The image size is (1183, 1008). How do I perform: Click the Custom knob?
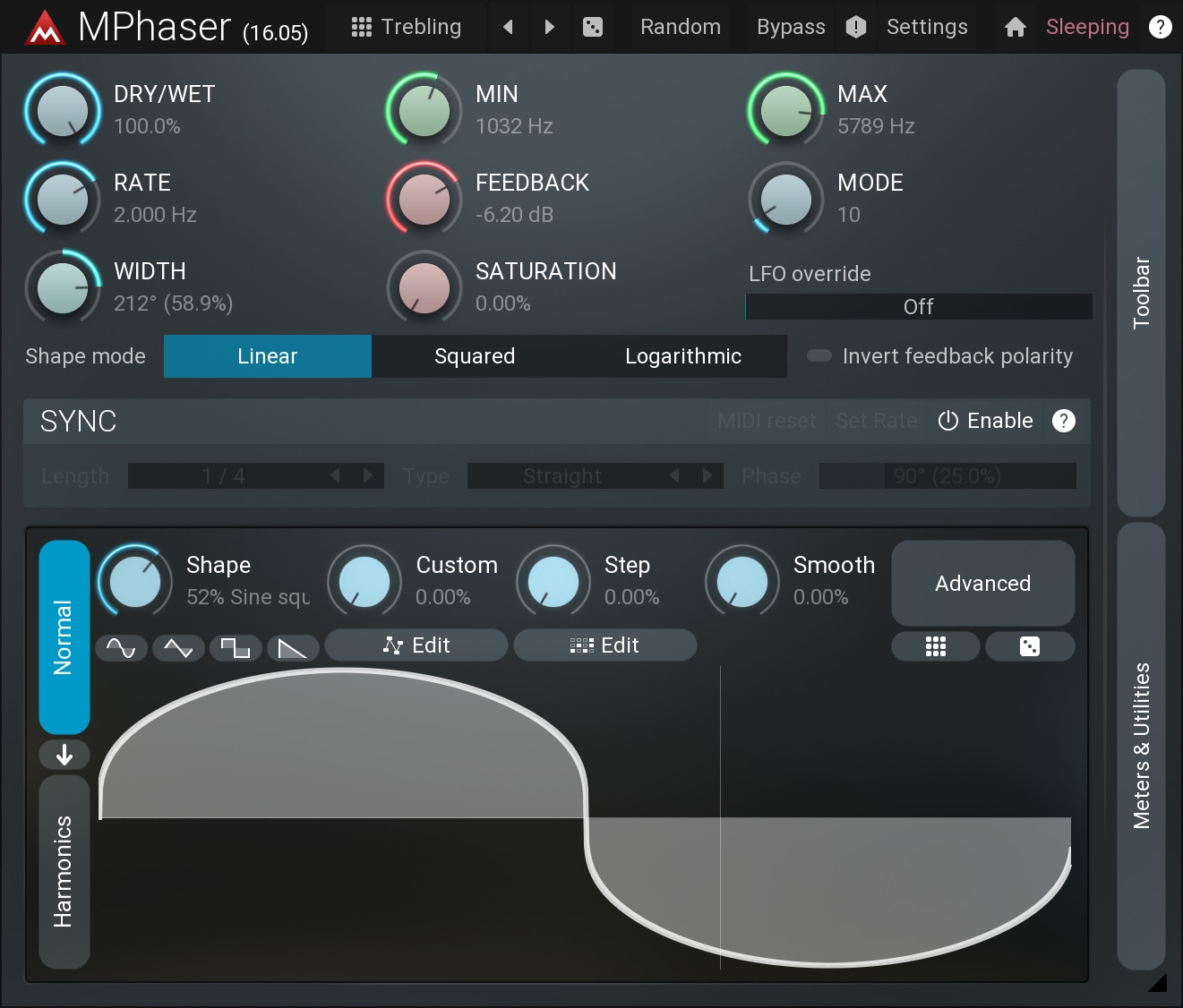(x=364, y=581)
